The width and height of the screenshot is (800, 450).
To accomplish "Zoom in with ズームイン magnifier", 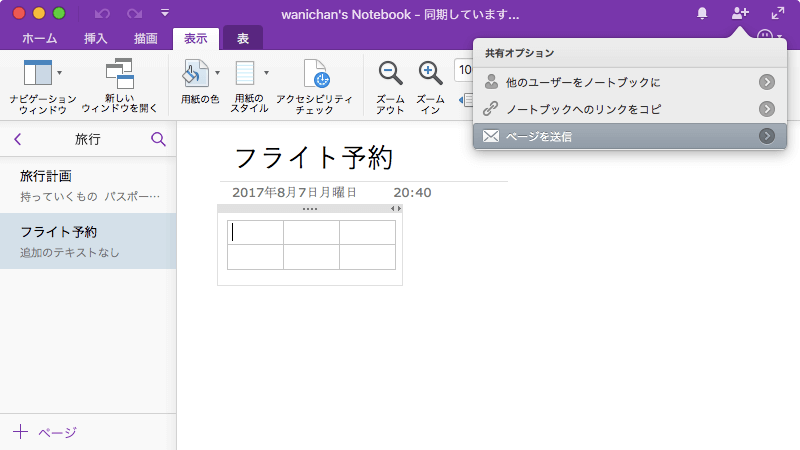I will pyautogui.click(x=430, y=73).
